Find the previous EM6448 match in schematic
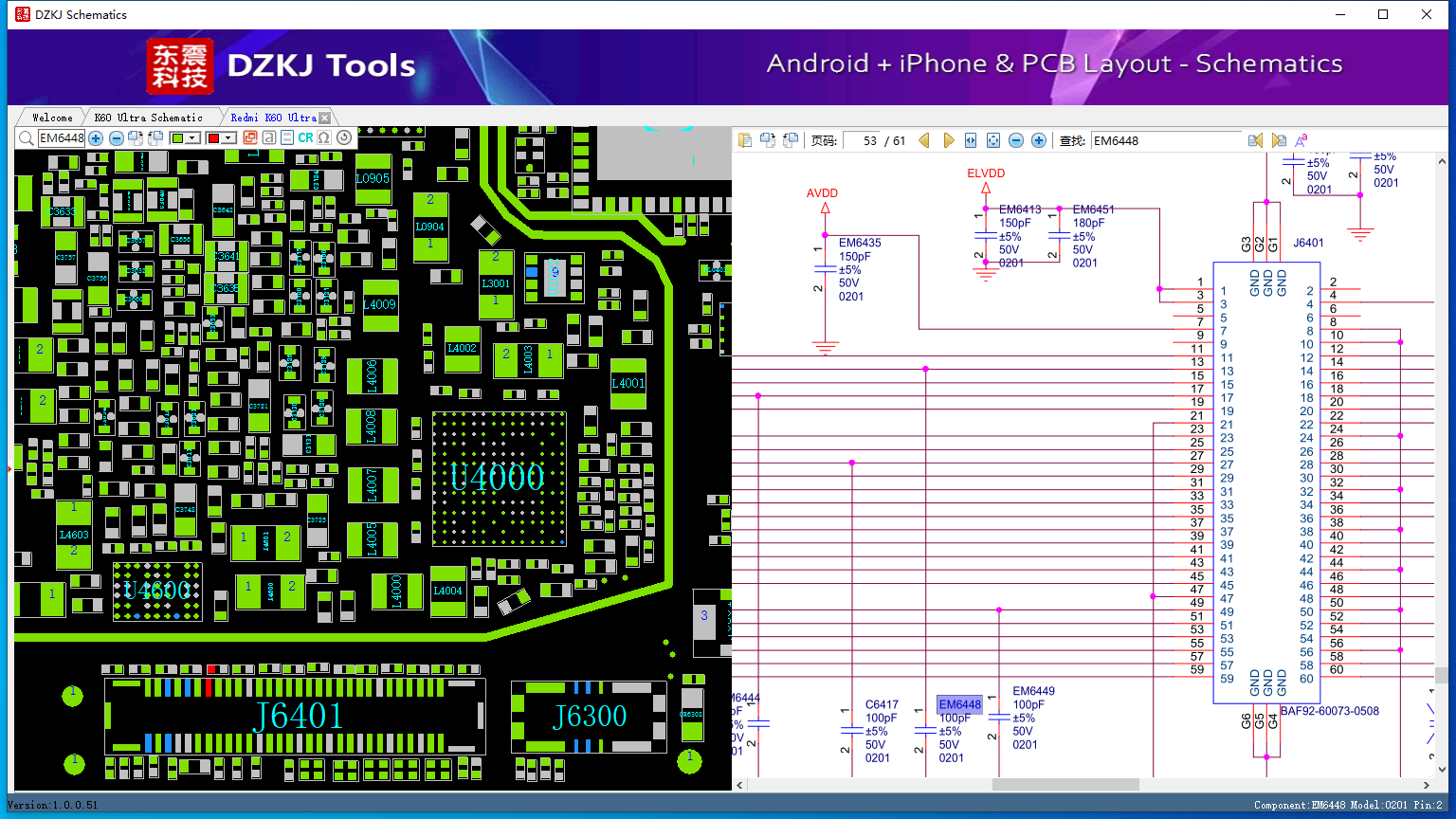The width and height of the screenshot is (1456, 819). [x=1255, y=140]
